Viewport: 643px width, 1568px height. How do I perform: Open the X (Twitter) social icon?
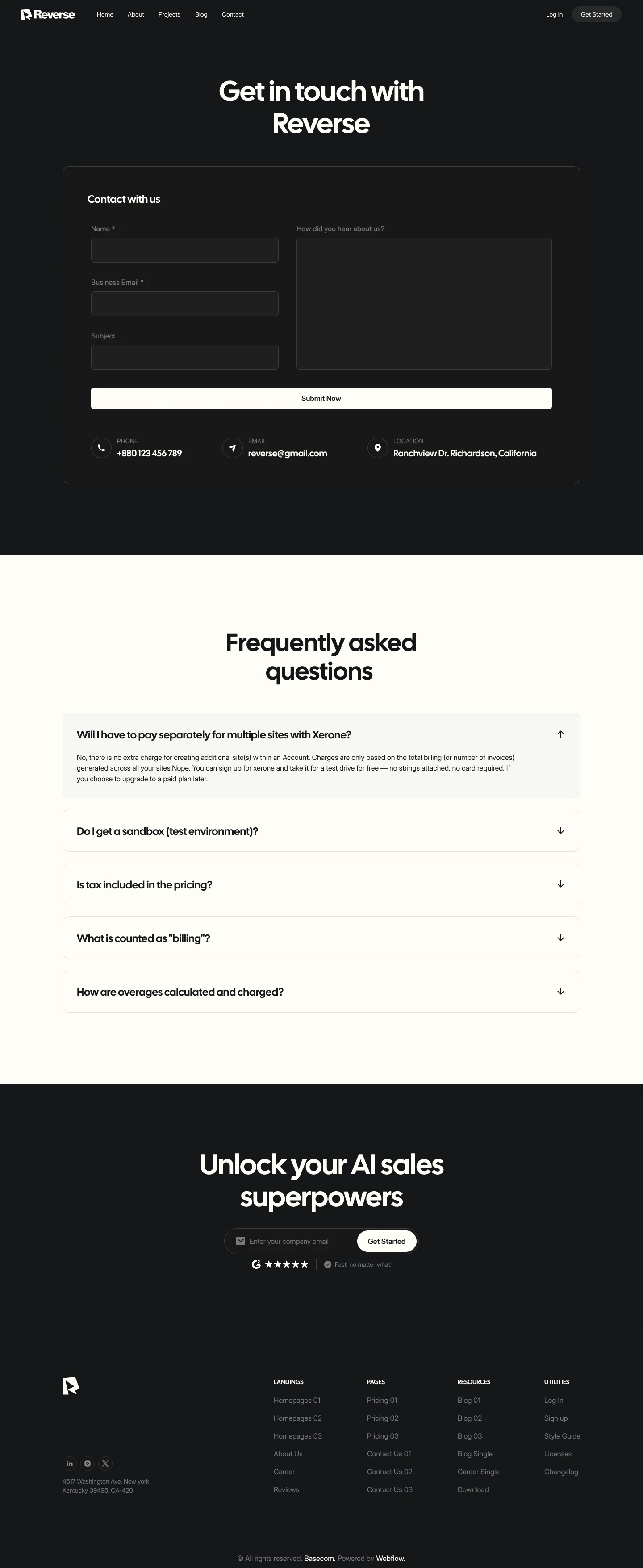(x=105, y=1464)
